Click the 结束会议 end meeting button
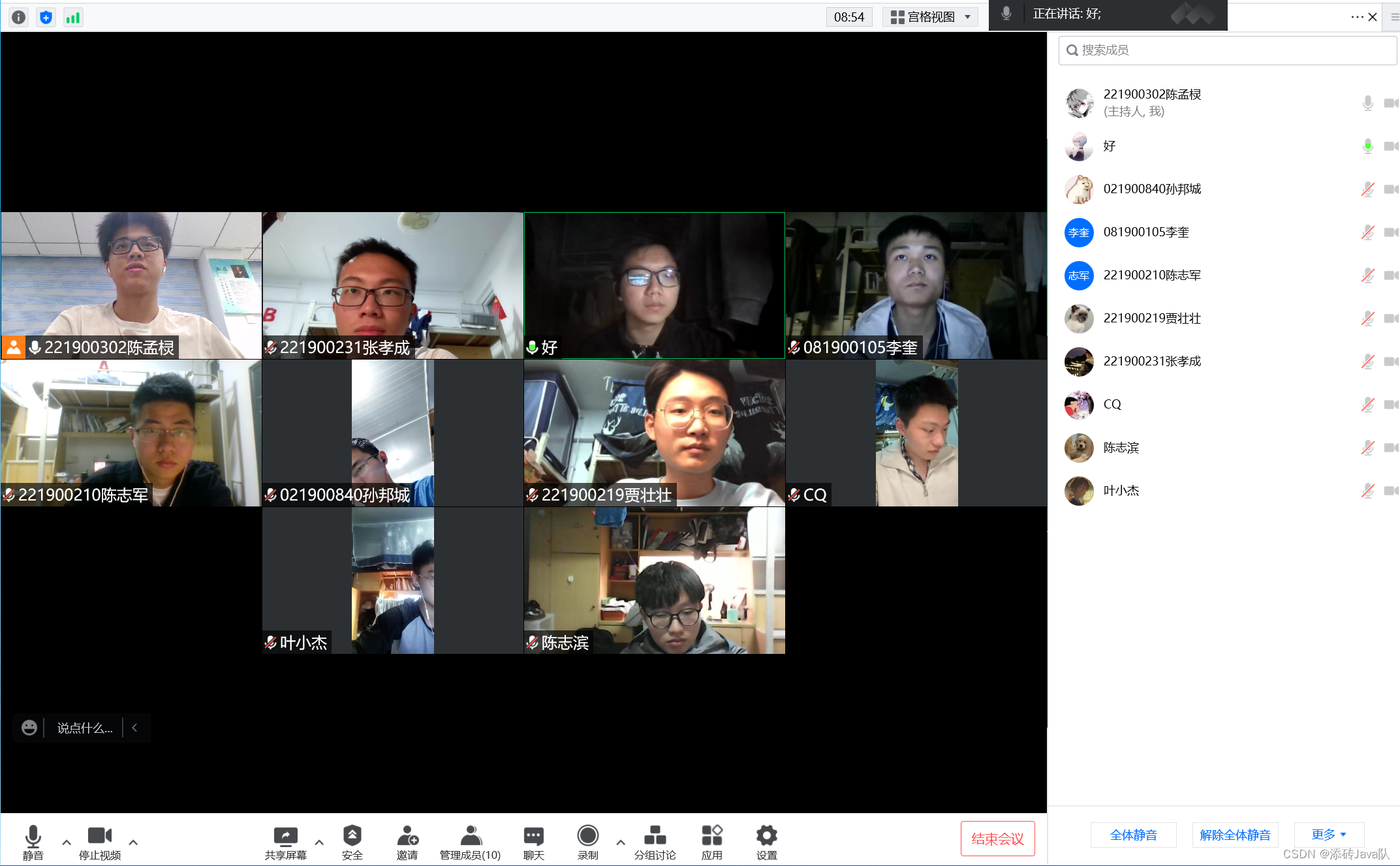The height and width of the screenshot is (866, 1400). coord(997,839)
